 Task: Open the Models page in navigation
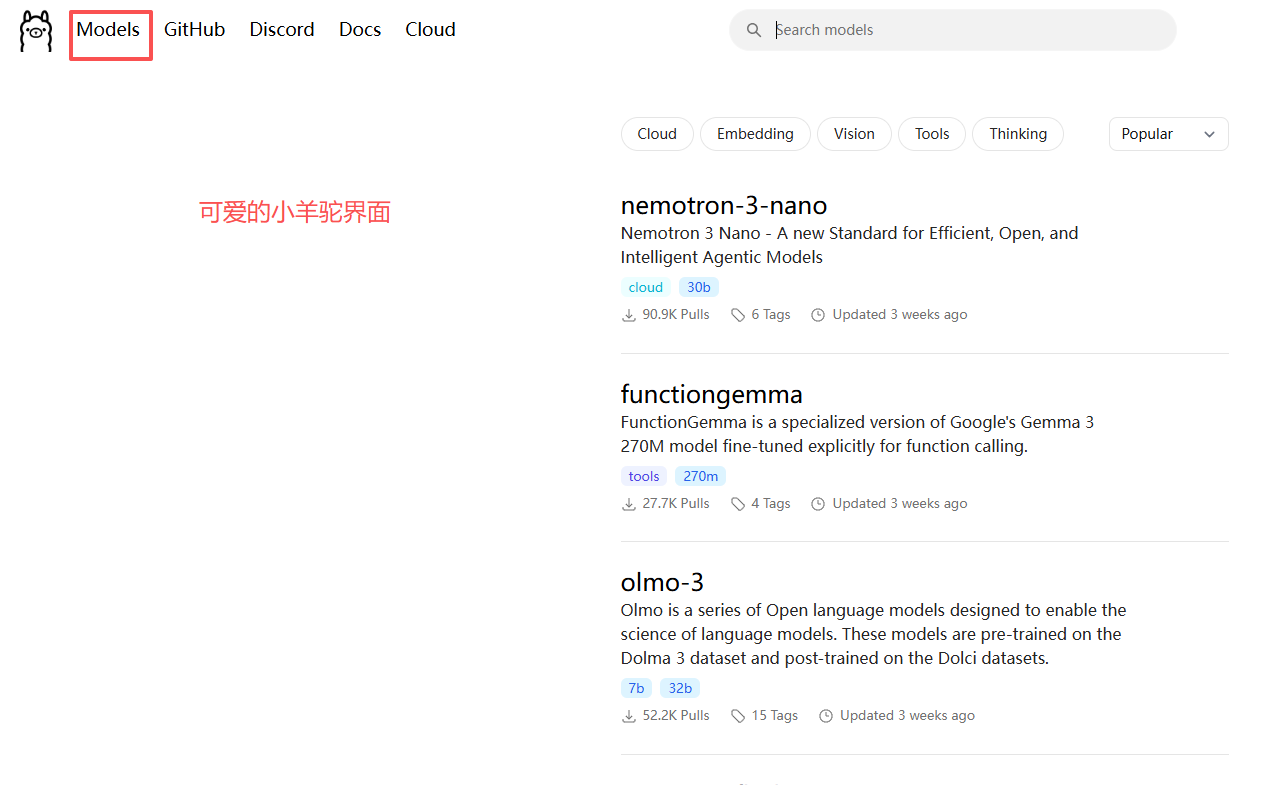coord(108,30)
